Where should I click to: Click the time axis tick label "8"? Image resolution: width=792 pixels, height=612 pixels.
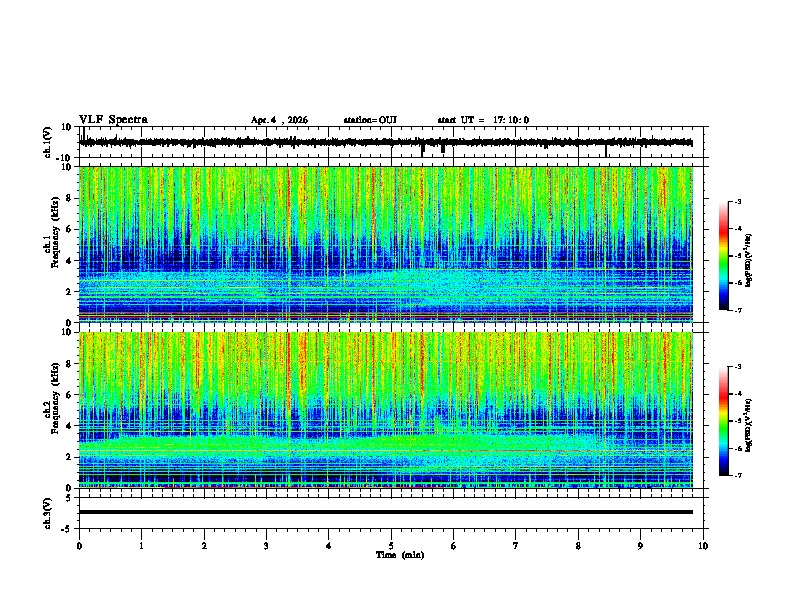click(578, 546)
